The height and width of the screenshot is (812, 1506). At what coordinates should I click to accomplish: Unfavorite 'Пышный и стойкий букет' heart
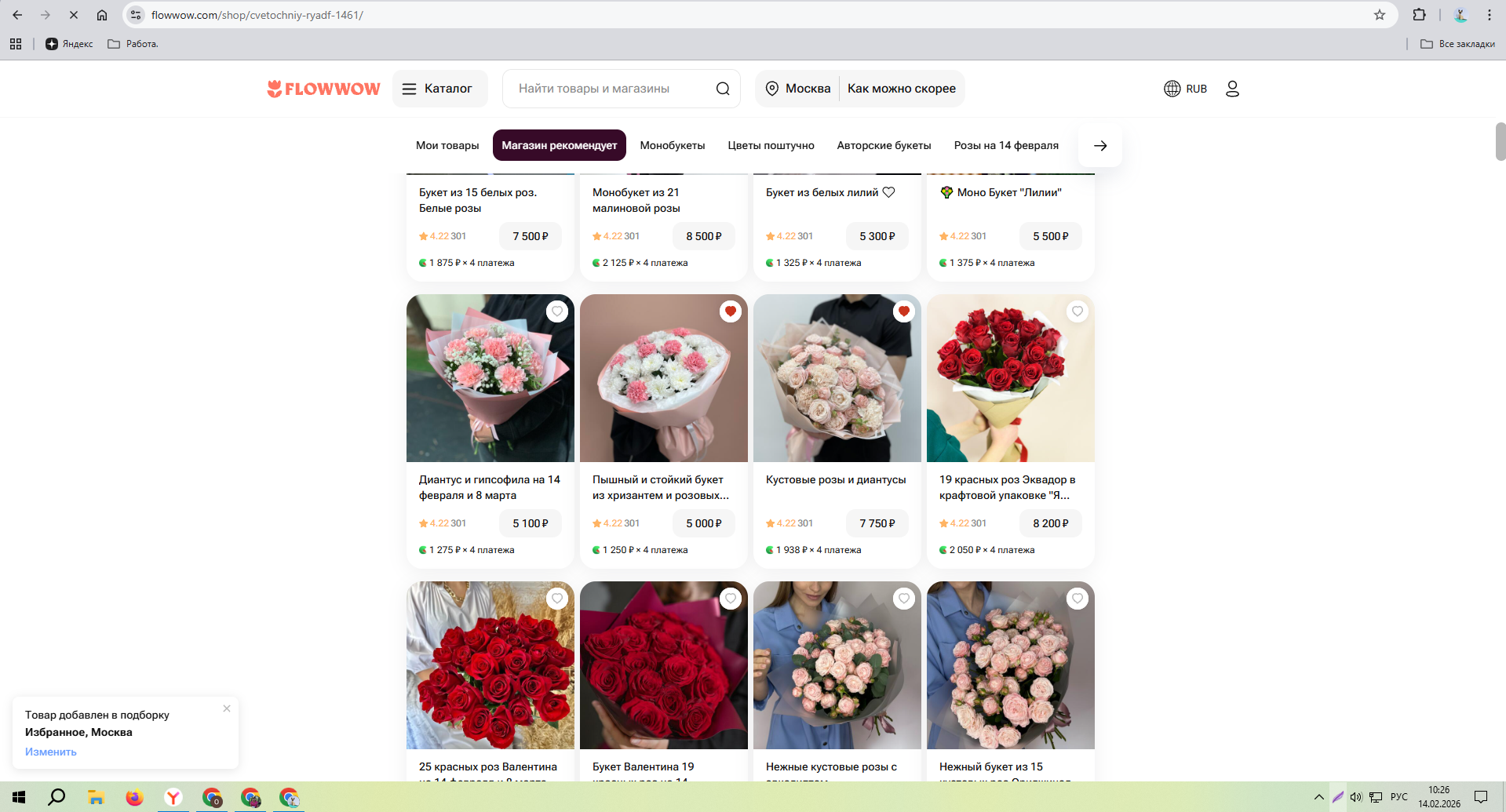click(731, 311)
